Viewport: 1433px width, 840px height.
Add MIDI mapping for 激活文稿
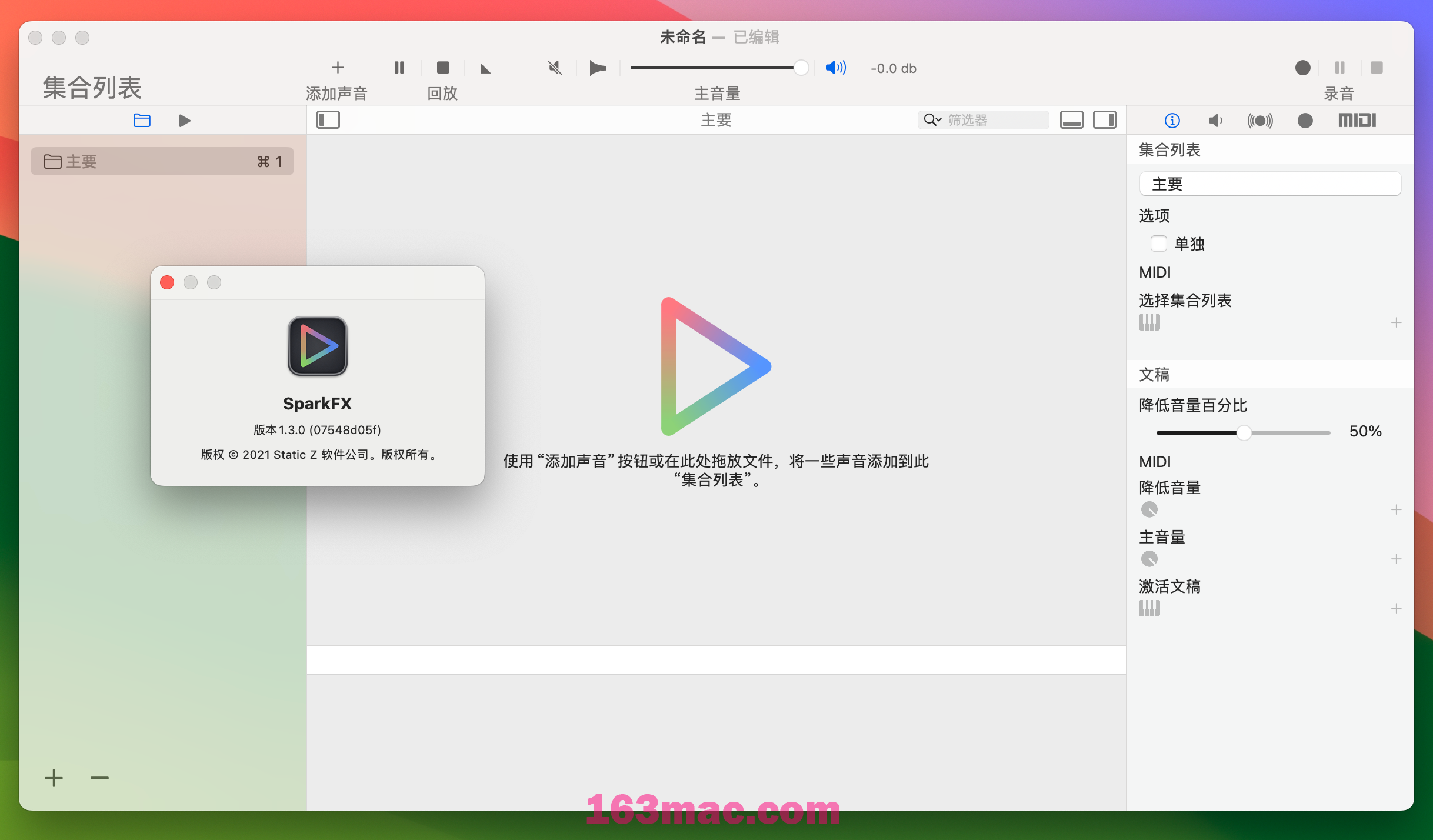click(x=1396, y=608)
